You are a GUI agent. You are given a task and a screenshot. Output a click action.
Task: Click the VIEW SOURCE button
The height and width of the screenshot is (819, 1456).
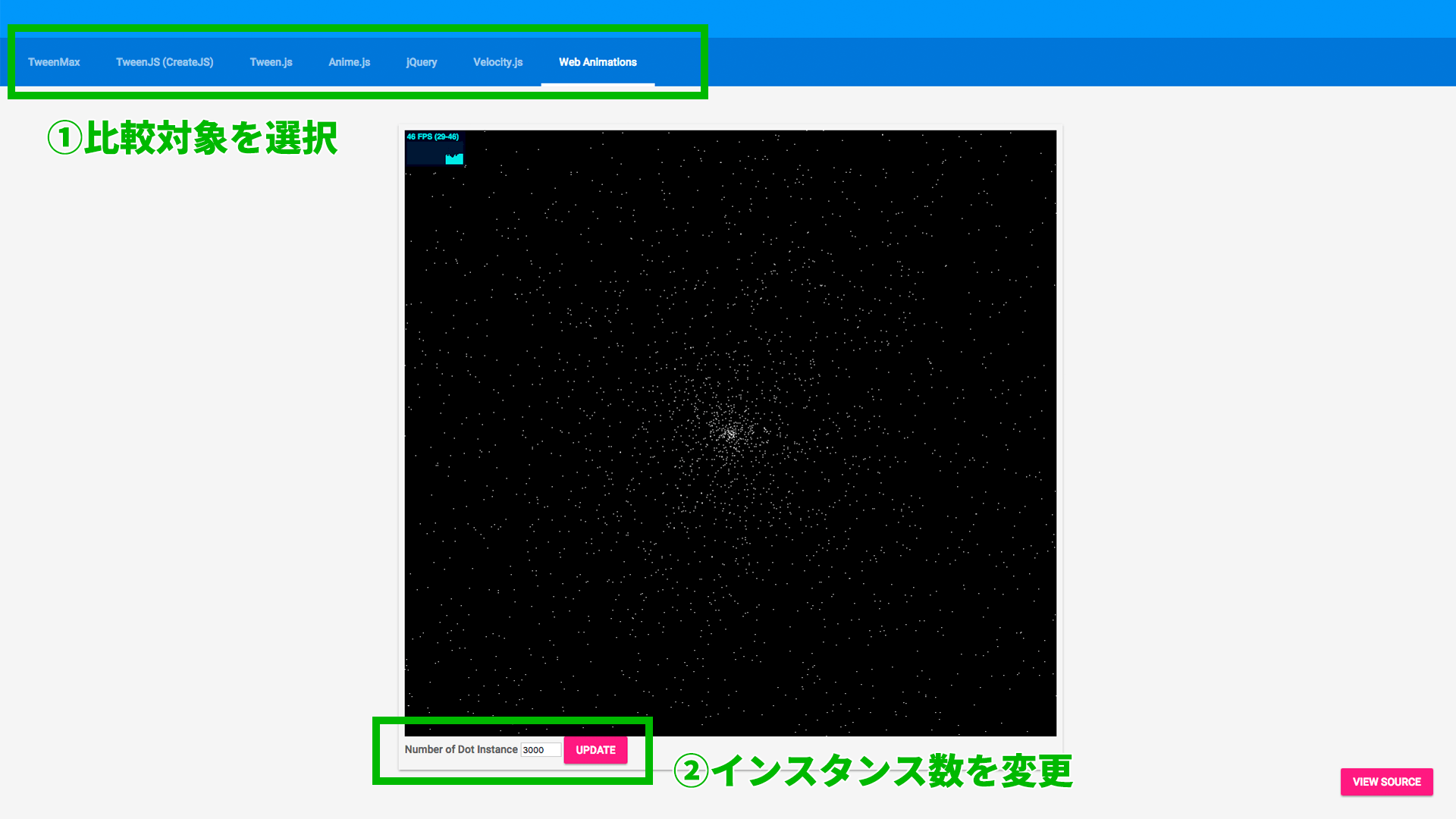point(1386,782)
